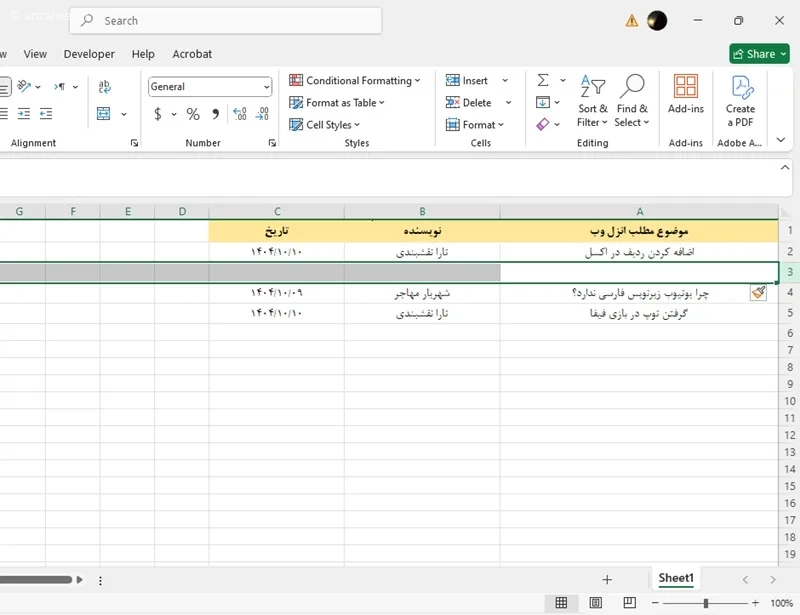Click the Decrease Indent icon
Screen dimensions: 800x615
coord(46,113)
